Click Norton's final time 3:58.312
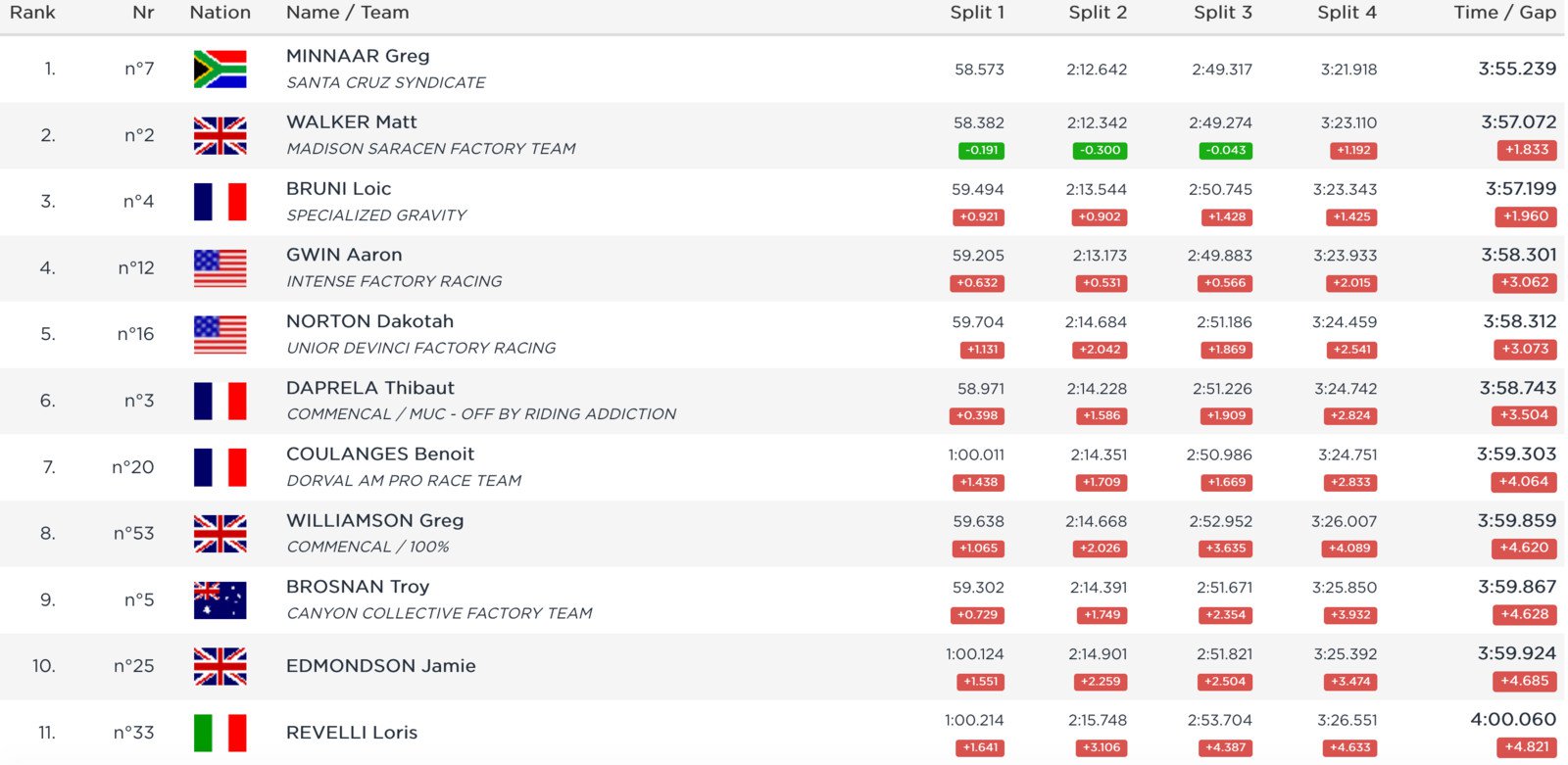This screenshot has width=1568, height=765. [1520, 321]
